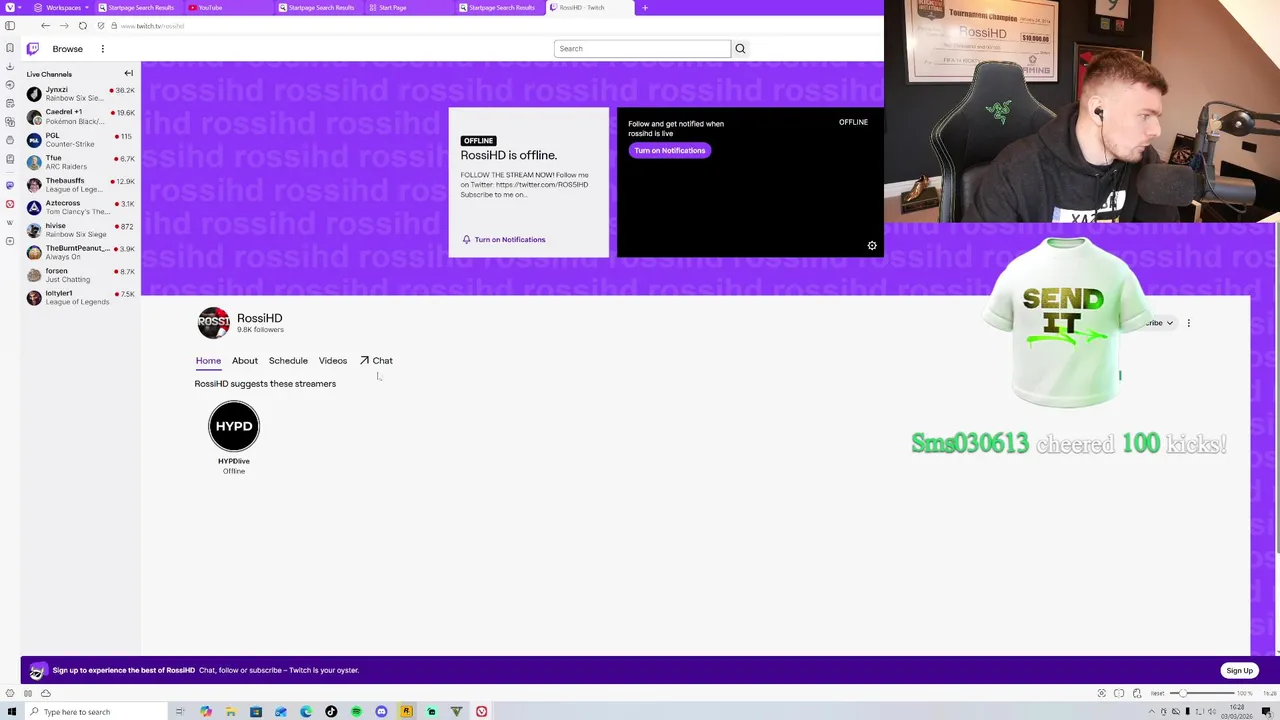1280x720 pixels.
Task: Open player settings gear icon
Action: (872, 246)
